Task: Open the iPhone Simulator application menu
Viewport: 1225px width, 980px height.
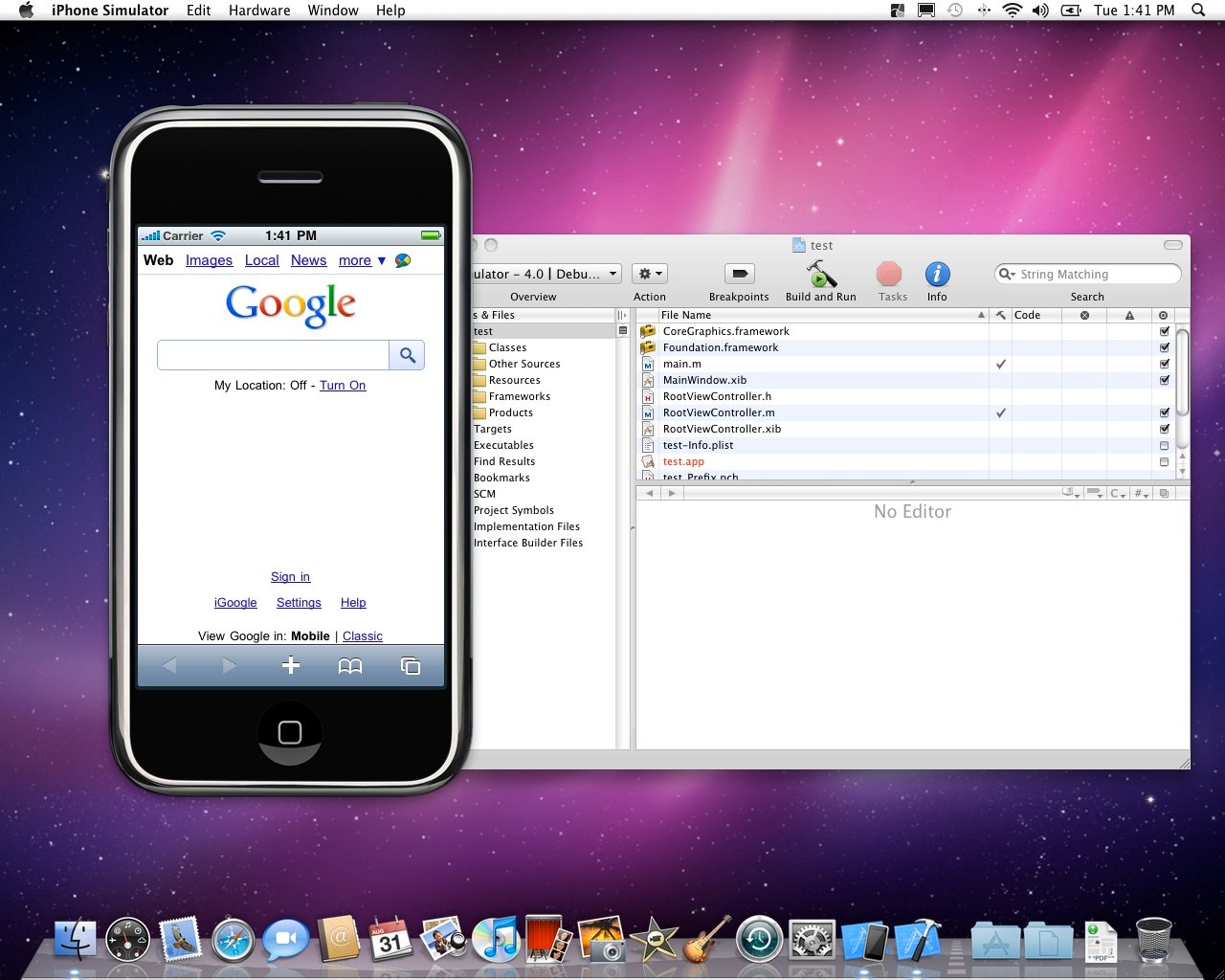Action: 110,11
